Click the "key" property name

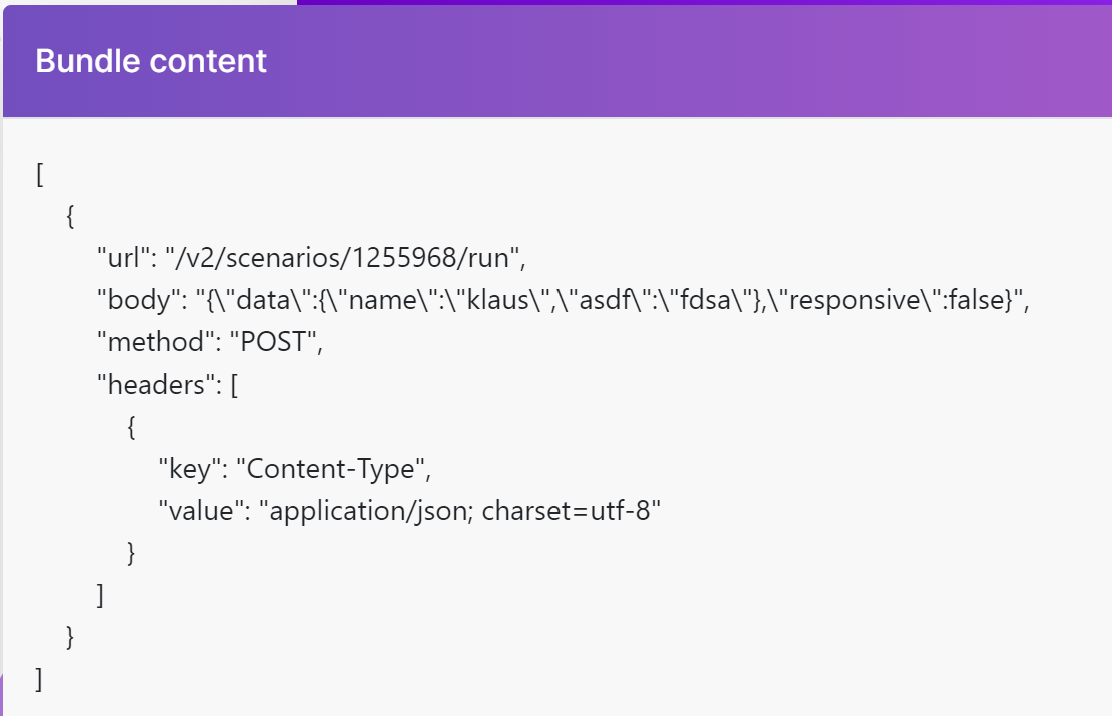(185, 468)
